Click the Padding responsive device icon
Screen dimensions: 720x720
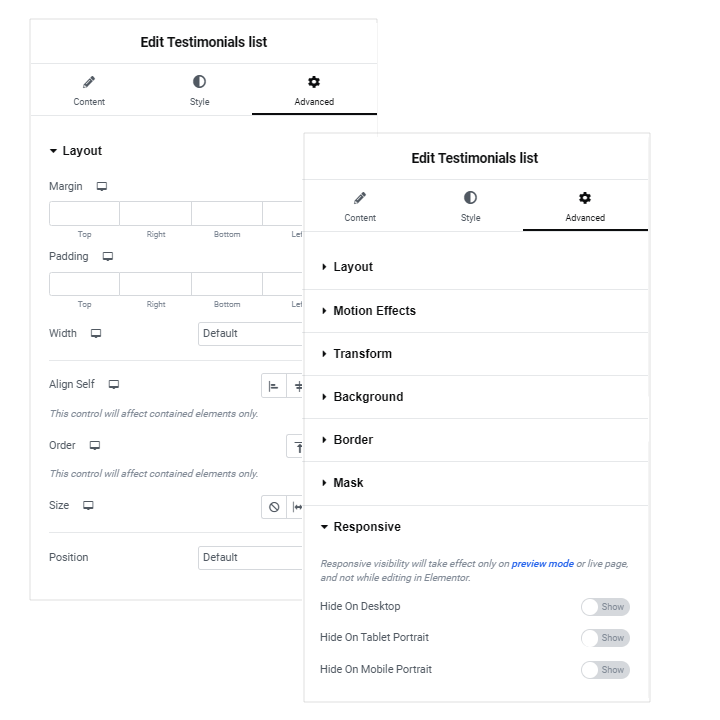[x=107, y=256]
